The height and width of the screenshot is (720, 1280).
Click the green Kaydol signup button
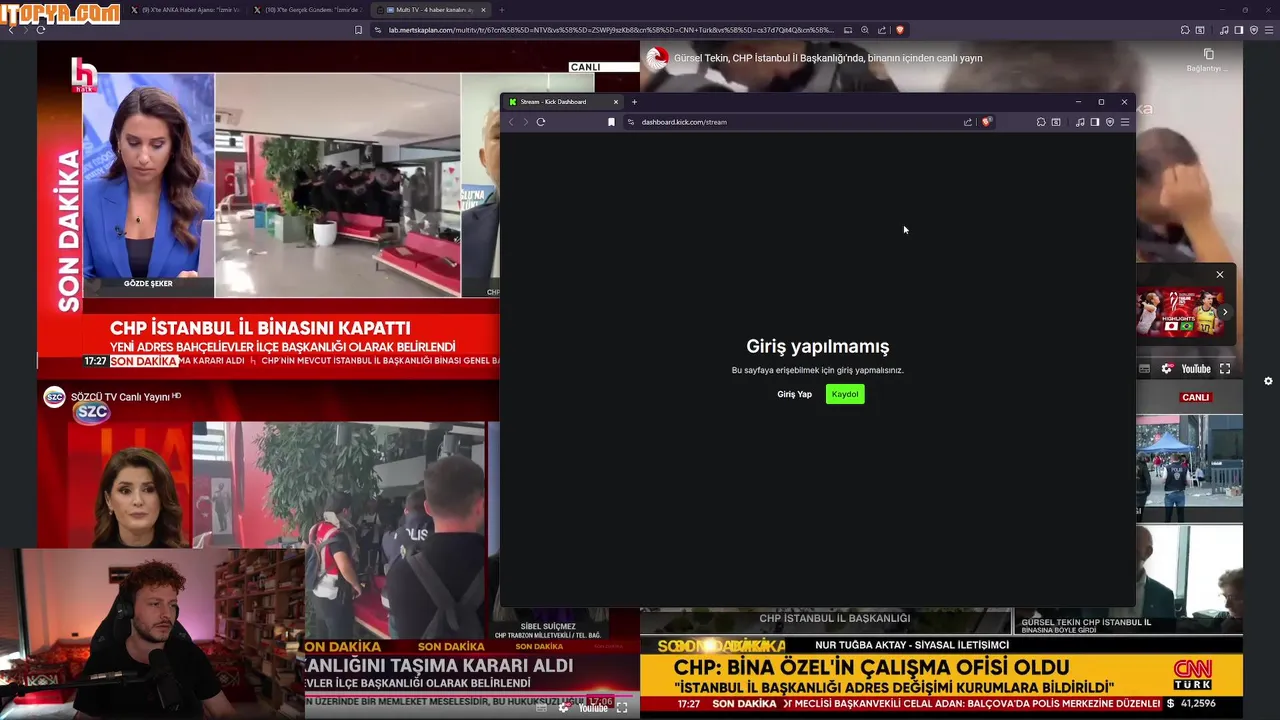point(845,394)
